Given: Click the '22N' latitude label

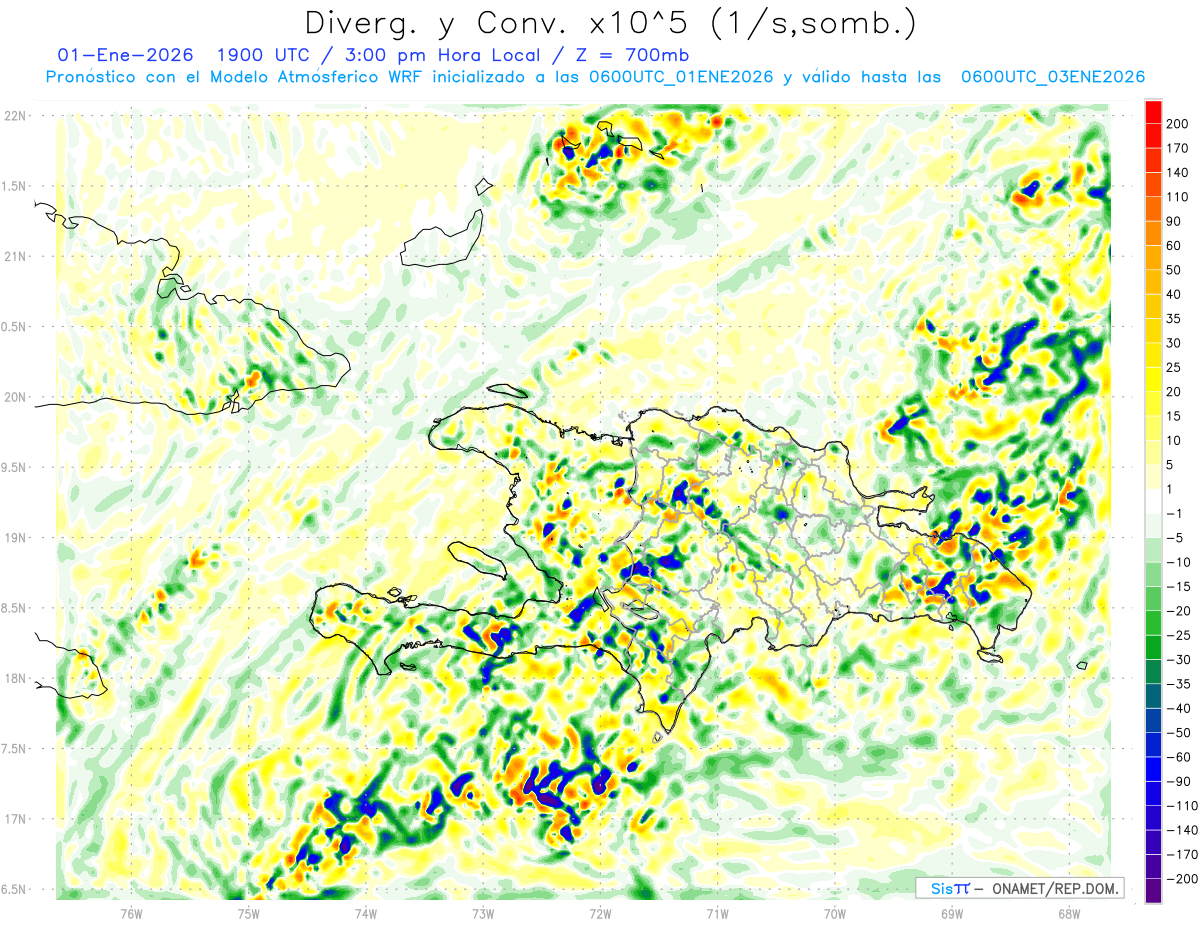Looking at the screenshot, I should point(15,115).
